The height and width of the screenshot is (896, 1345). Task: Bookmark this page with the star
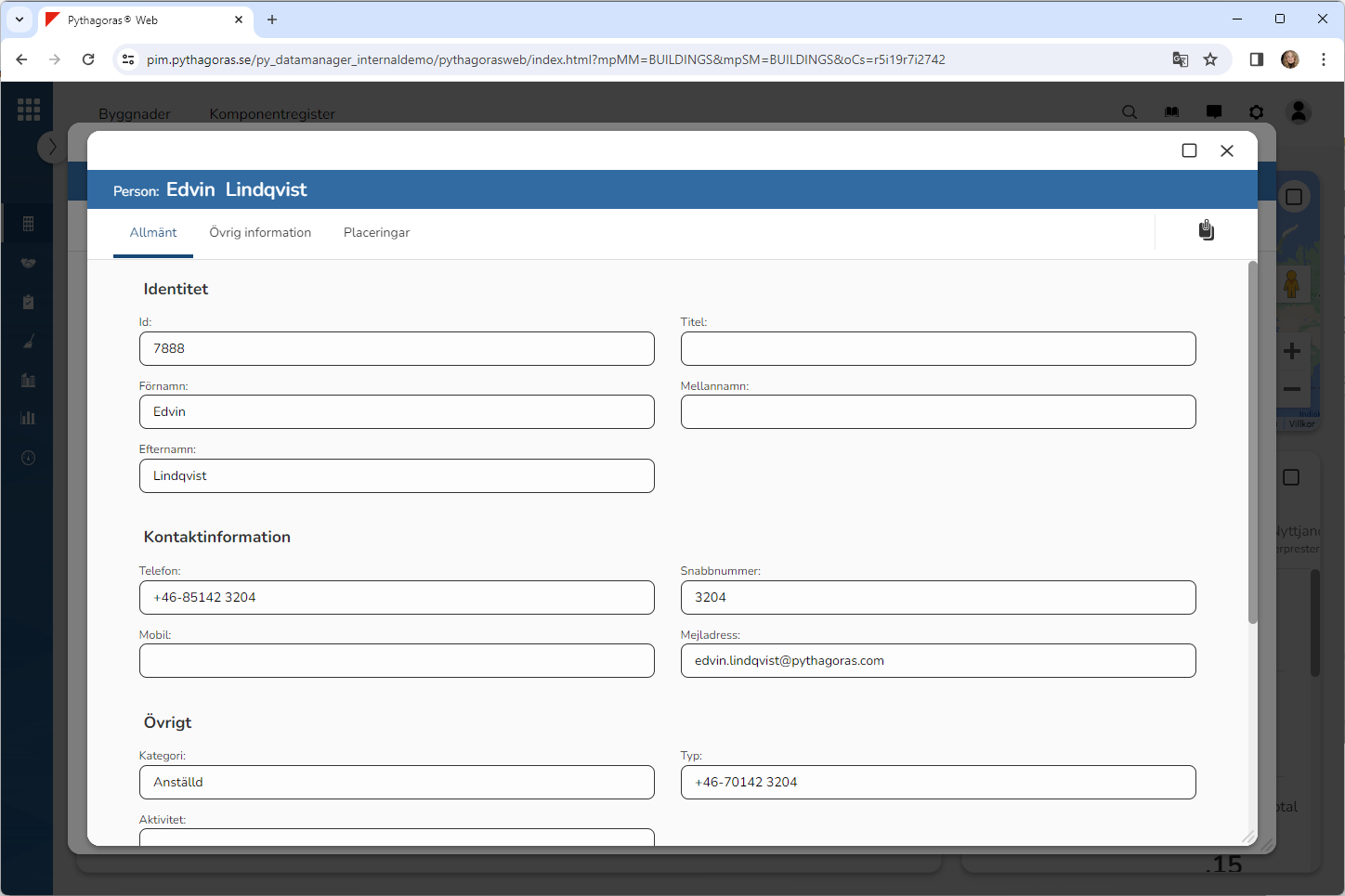coord(1210,59)
